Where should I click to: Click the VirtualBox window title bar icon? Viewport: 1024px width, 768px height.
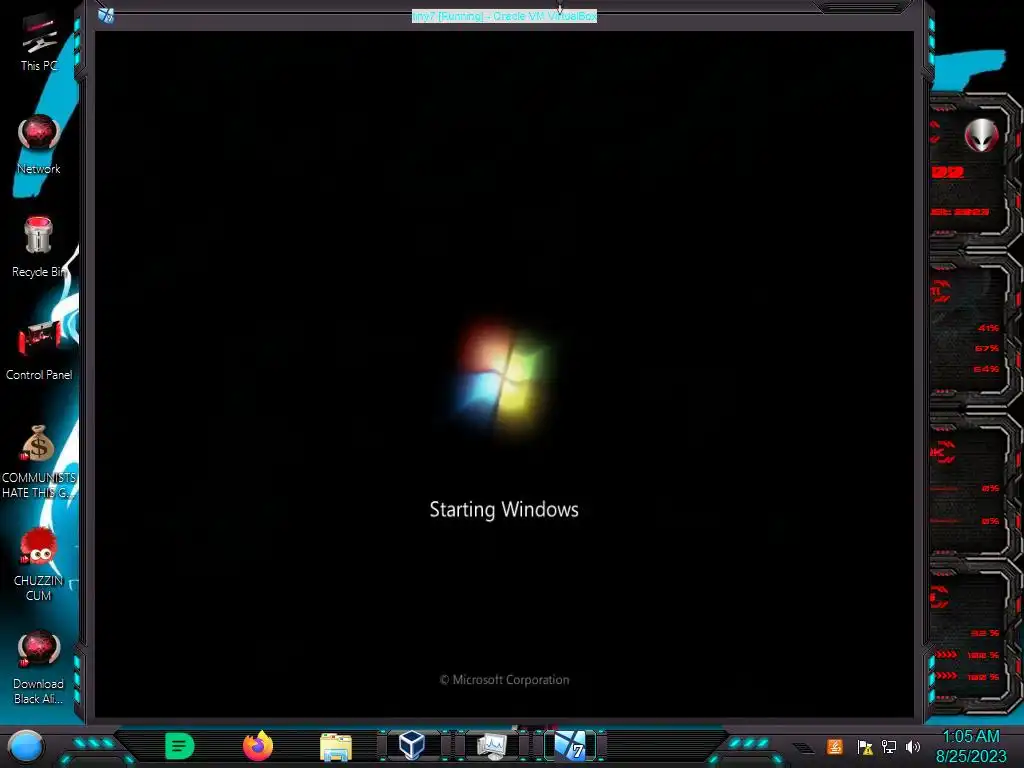[106, 15]
